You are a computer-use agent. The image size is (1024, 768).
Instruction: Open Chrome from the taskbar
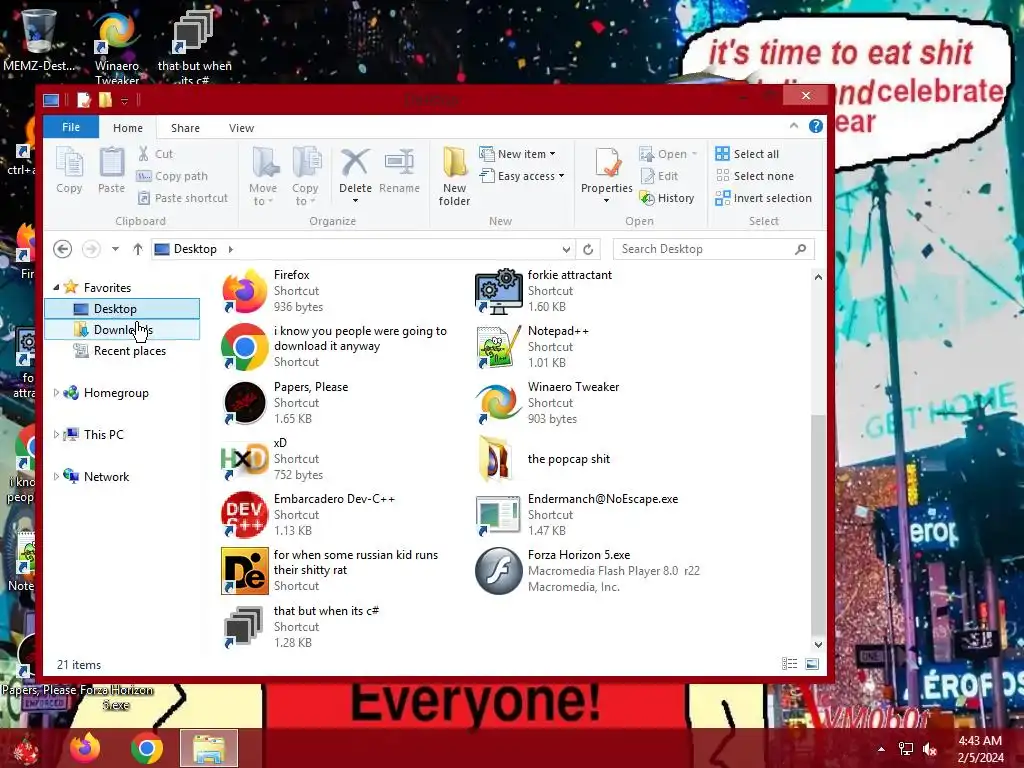[147, 748]
